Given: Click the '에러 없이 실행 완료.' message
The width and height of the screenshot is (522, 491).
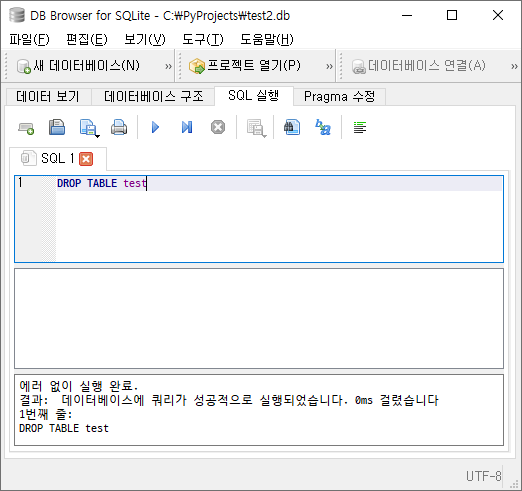Looking at the screenshot, I should click(x=79, y=386).
